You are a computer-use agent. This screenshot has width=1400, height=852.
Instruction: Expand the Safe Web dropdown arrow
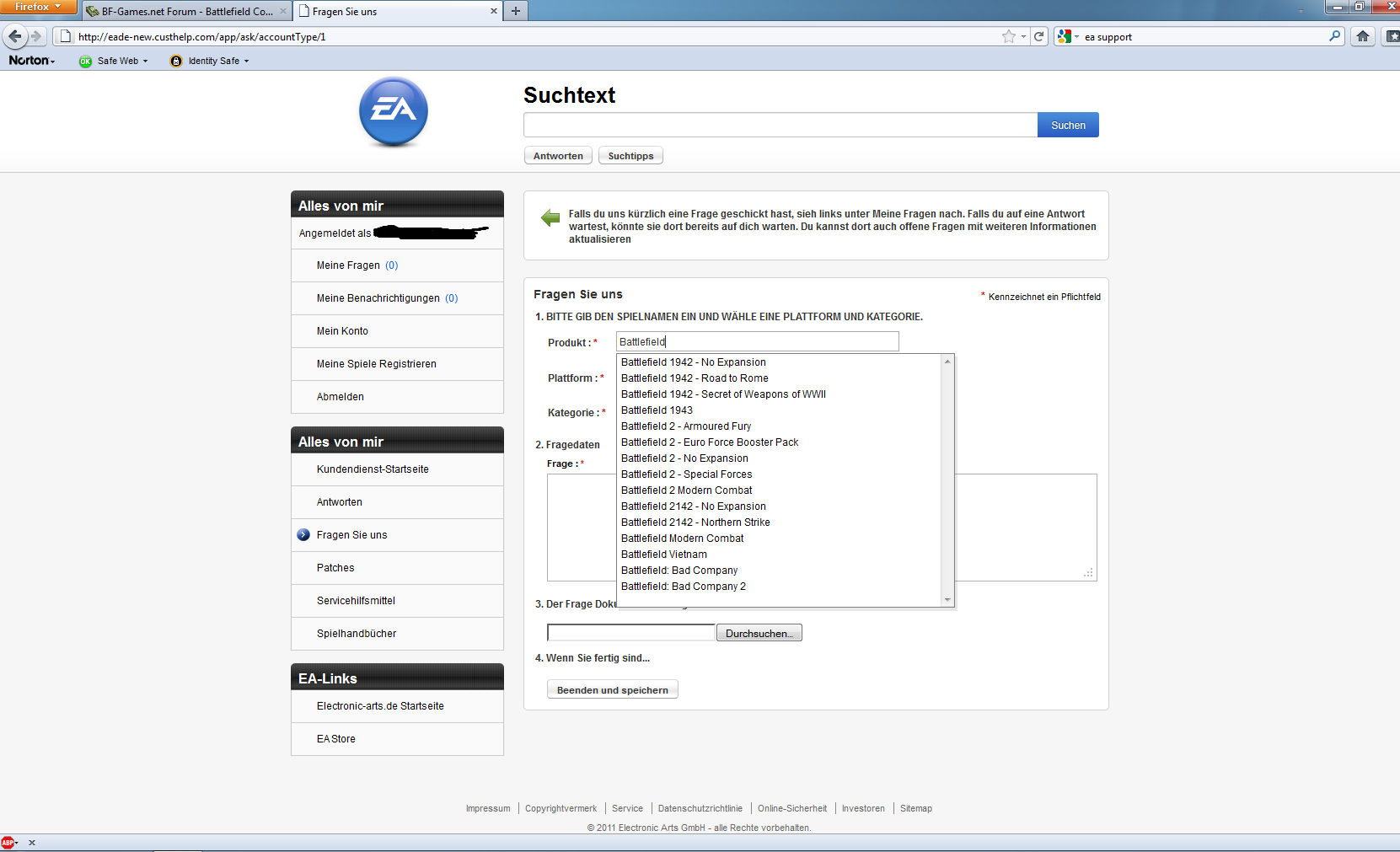click(145, 61)
